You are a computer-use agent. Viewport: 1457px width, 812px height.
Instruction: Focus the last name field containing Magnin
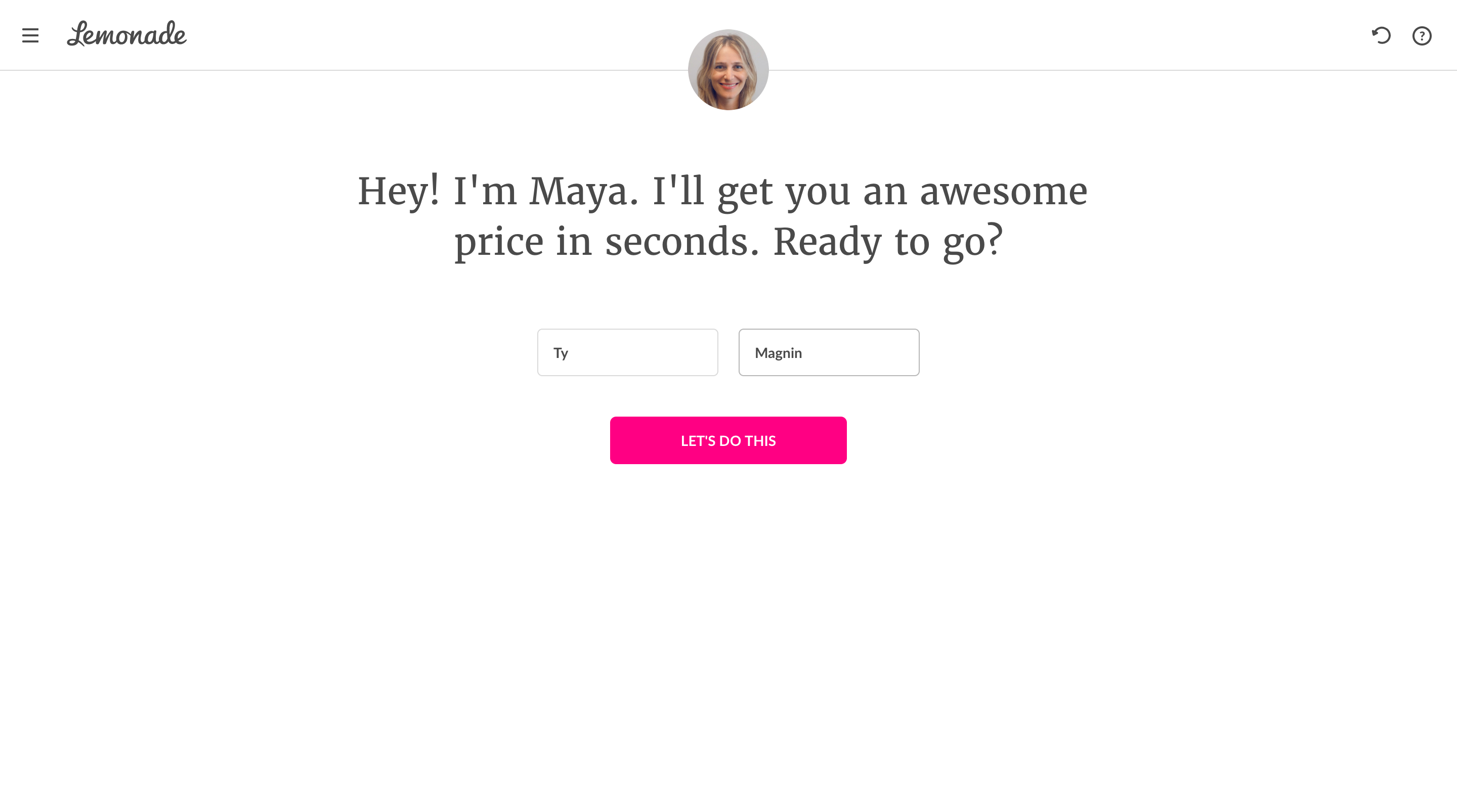coord(829,352)
